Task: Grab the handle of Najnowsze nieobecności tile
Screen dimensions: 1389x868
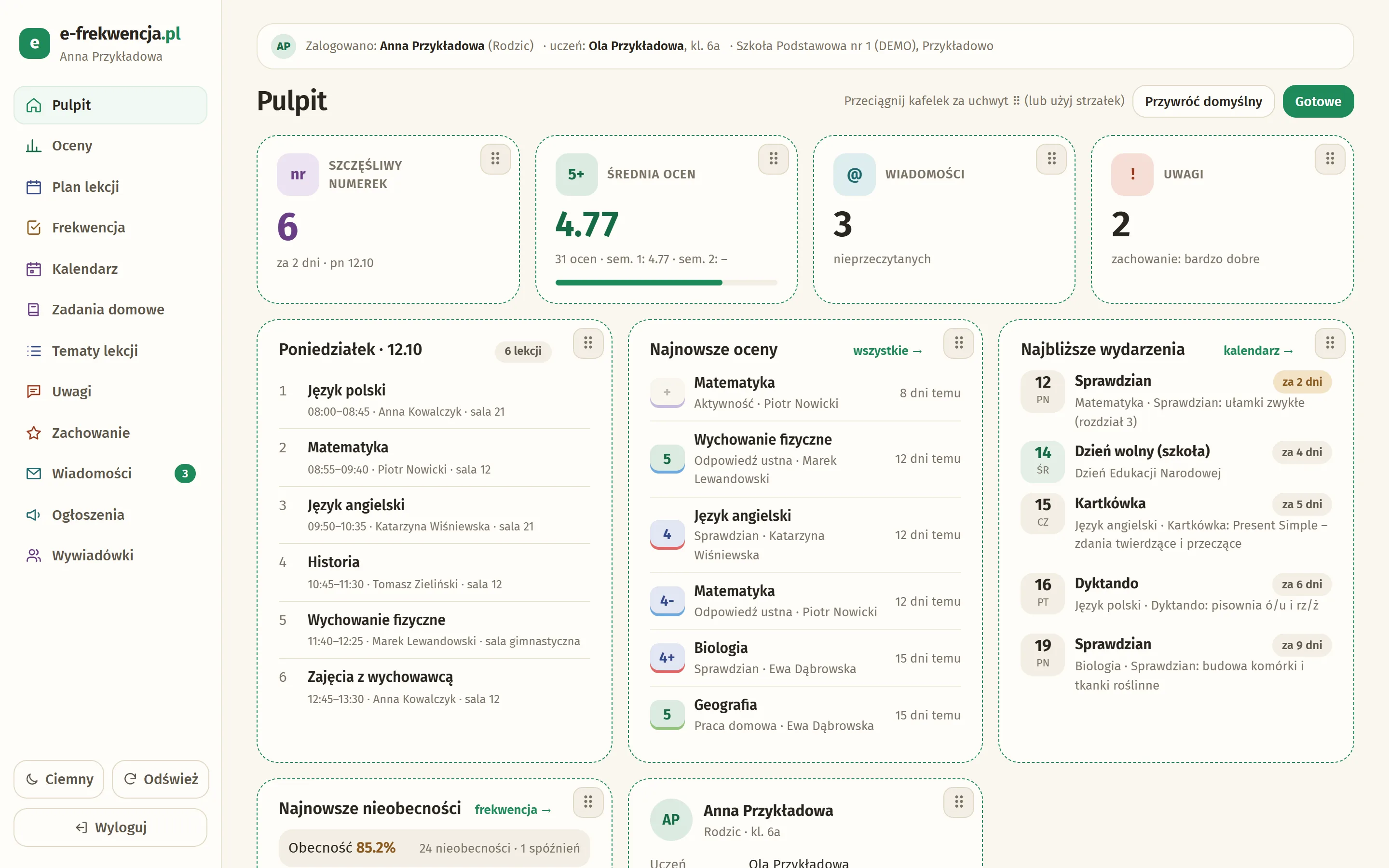Action: (588, 802)
